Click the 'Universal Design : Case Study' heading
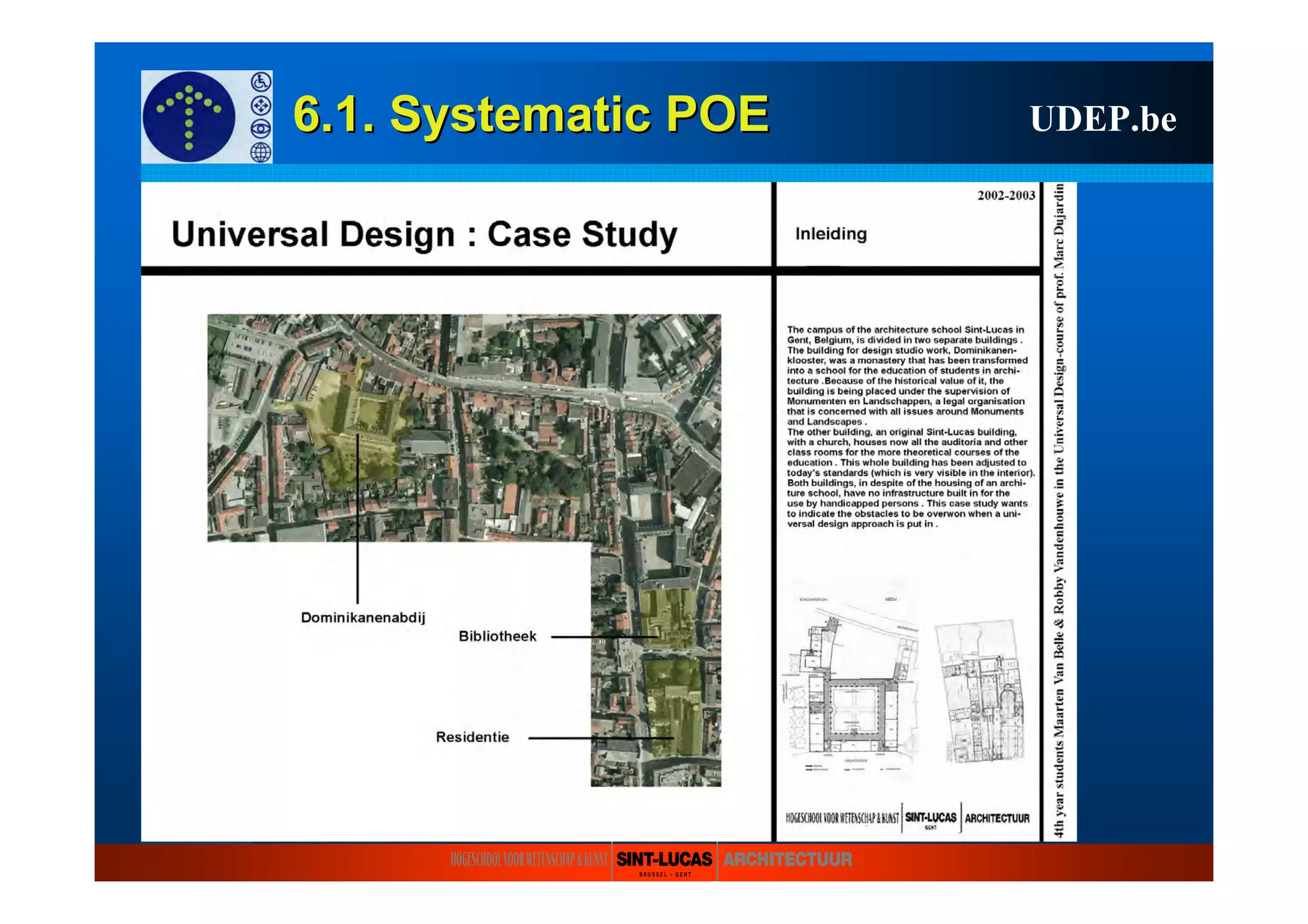The image size is (1308, 924). (x=424, y=234)
